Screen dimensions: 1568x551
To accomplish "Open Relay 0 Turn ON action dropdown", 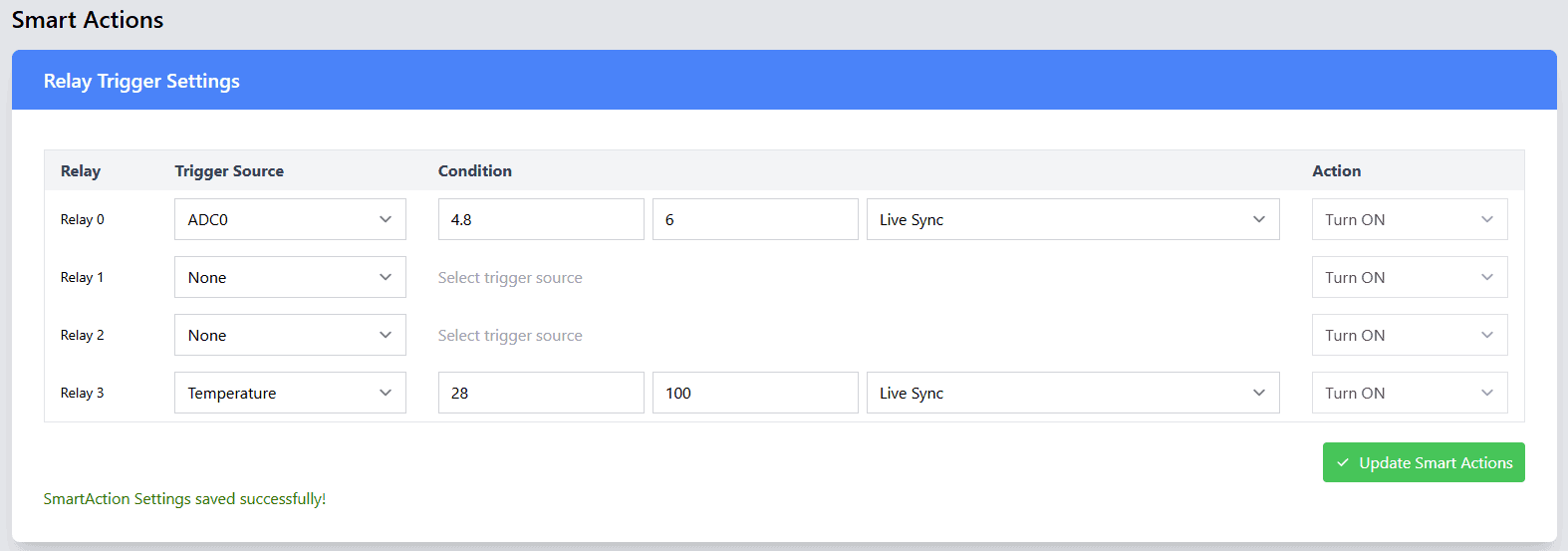I will click(x=1409, y=219).
